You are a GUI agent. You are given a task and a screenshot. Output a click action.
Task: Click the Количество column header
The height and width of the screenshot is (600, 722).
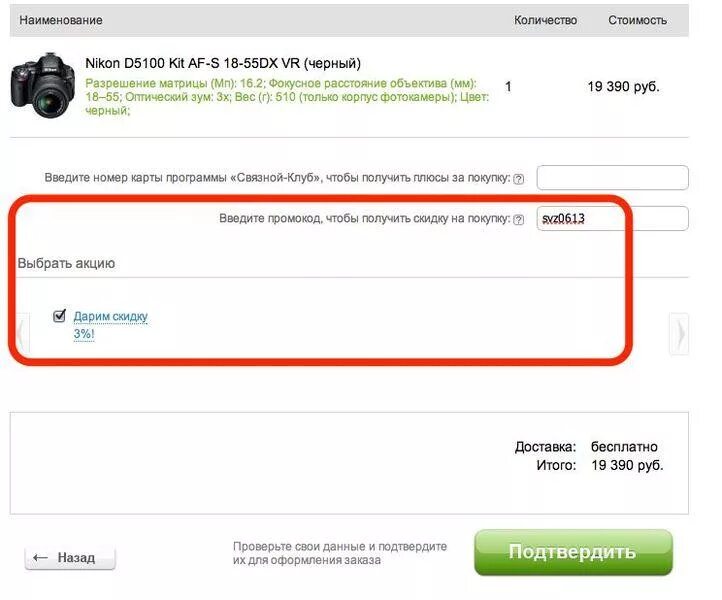click(x=545, y=20)
